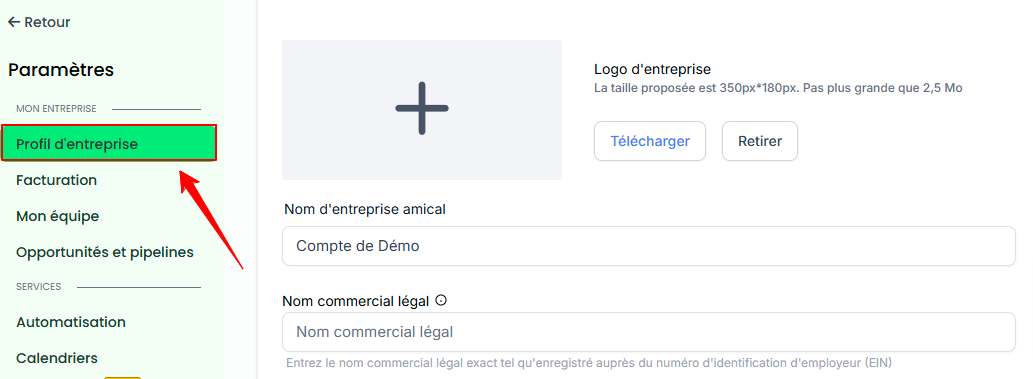Open Profil d'entreprise settings

coord(109,144)
